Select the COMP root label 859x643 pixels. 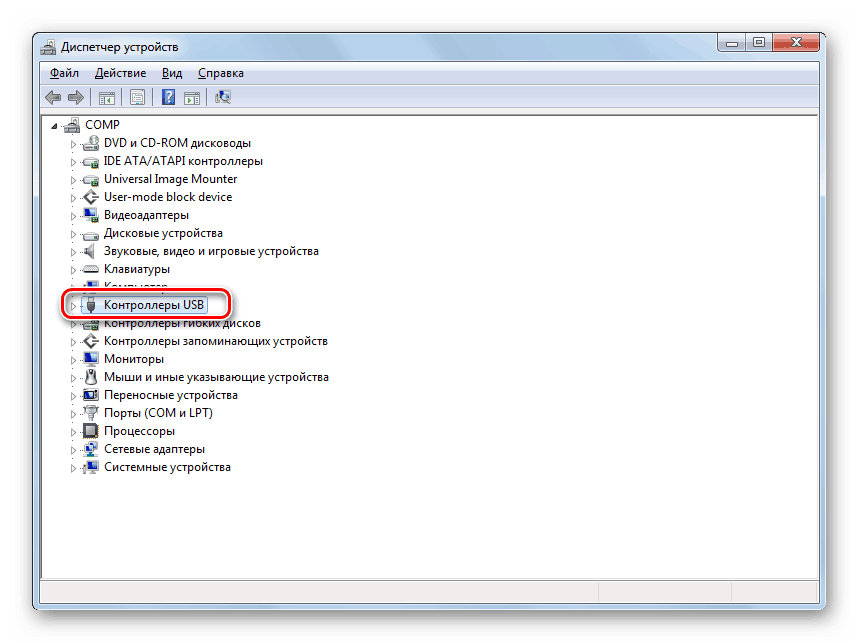[102, 125]
